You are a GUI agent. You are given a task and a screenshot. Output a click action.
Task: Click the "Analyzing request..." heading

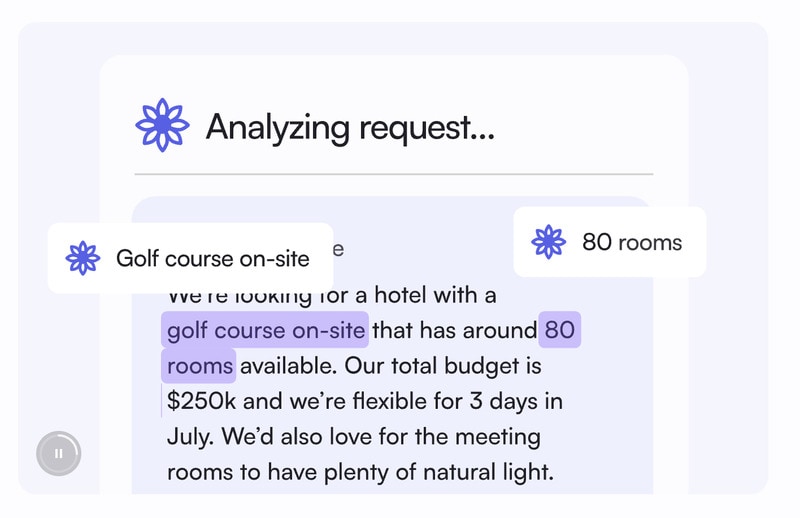pyautogui.click(x=350, y=127)
